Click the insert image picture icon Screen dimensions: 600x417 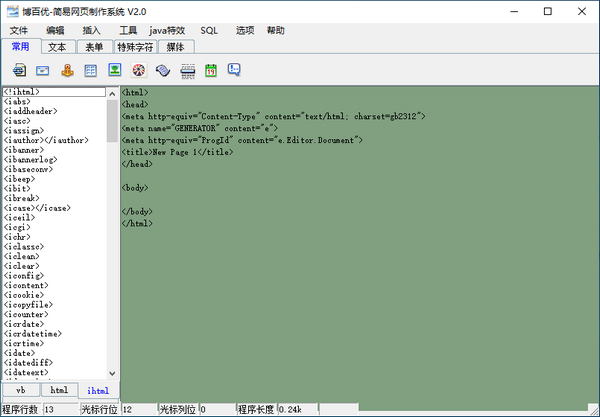click(115, 70)
